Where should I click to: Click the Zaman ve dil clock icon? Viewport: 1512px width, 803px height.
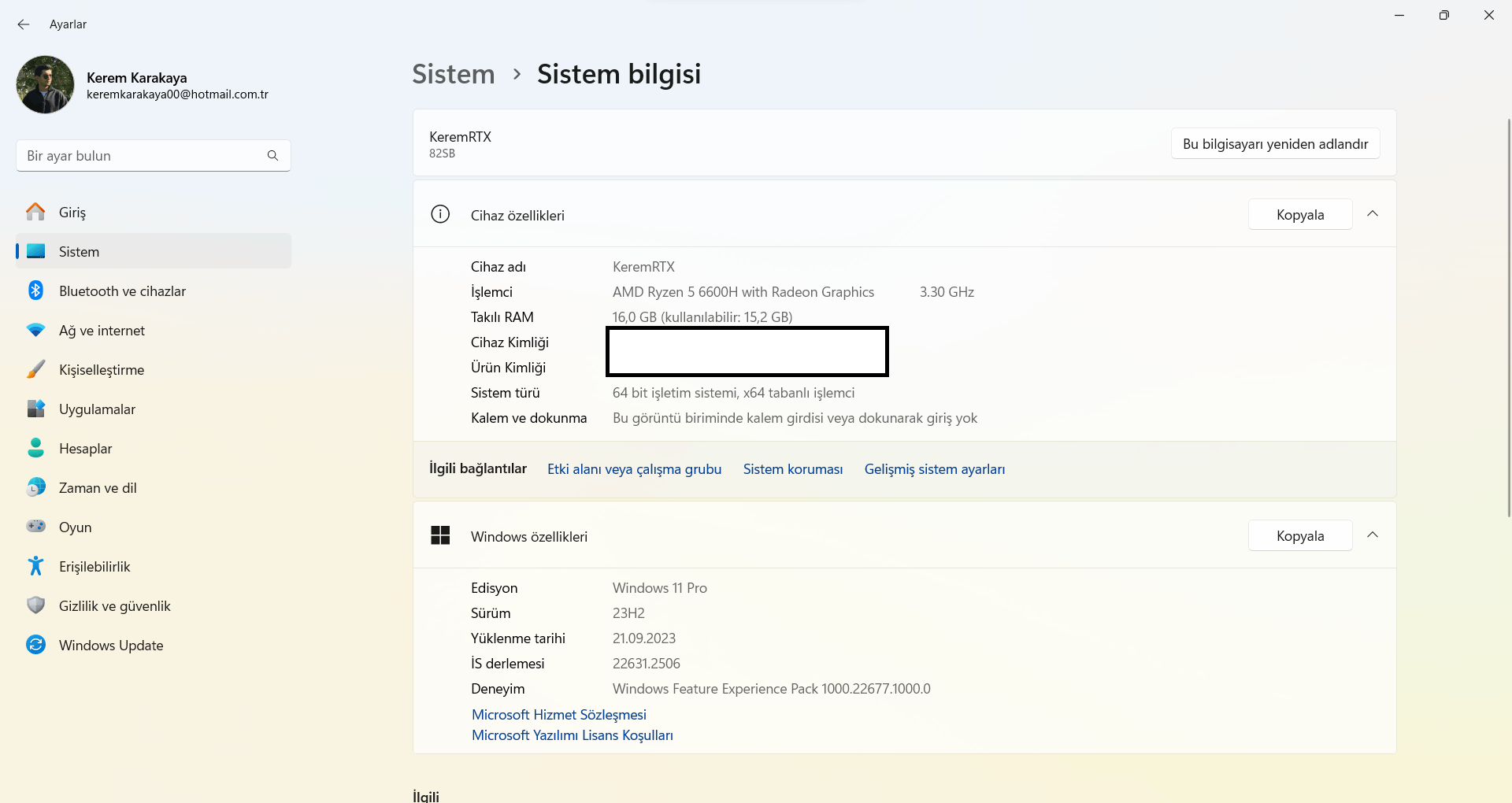[35, 487]
